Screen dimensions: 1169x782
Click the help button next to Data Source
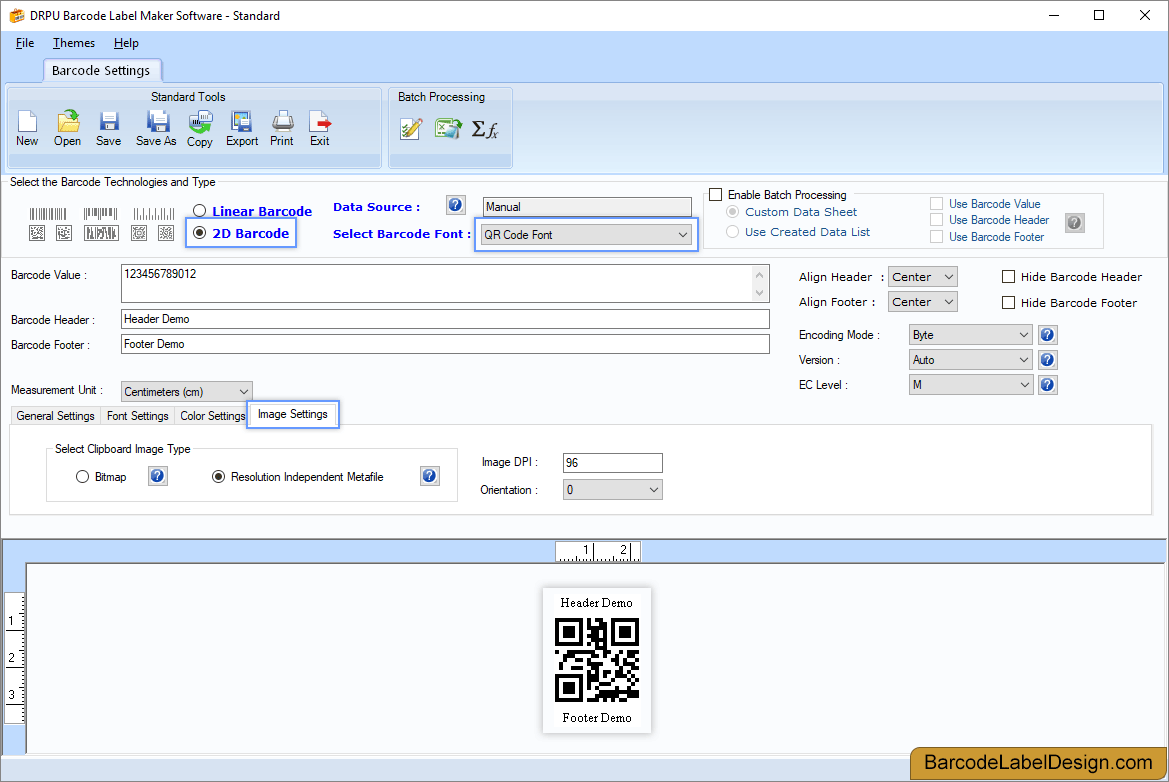click(x=455, y=204)
